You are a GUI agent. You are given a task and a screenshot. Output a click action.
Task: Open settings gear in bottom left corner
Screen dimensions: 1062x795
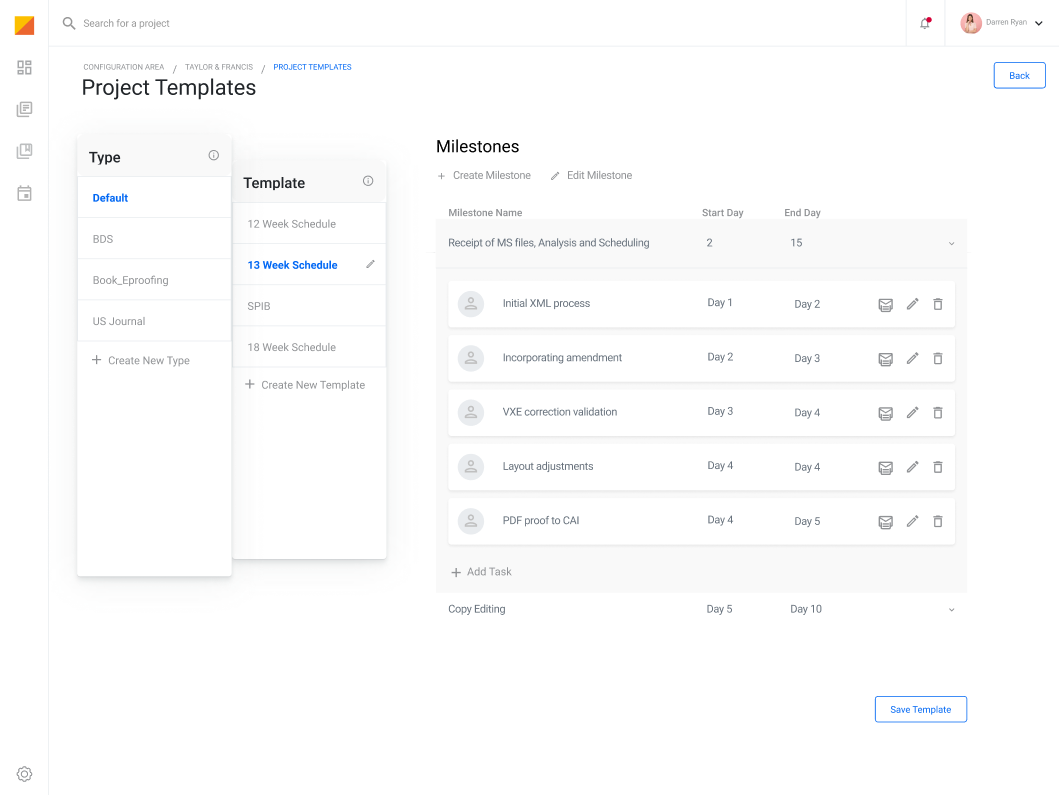[x=25, y=774]
